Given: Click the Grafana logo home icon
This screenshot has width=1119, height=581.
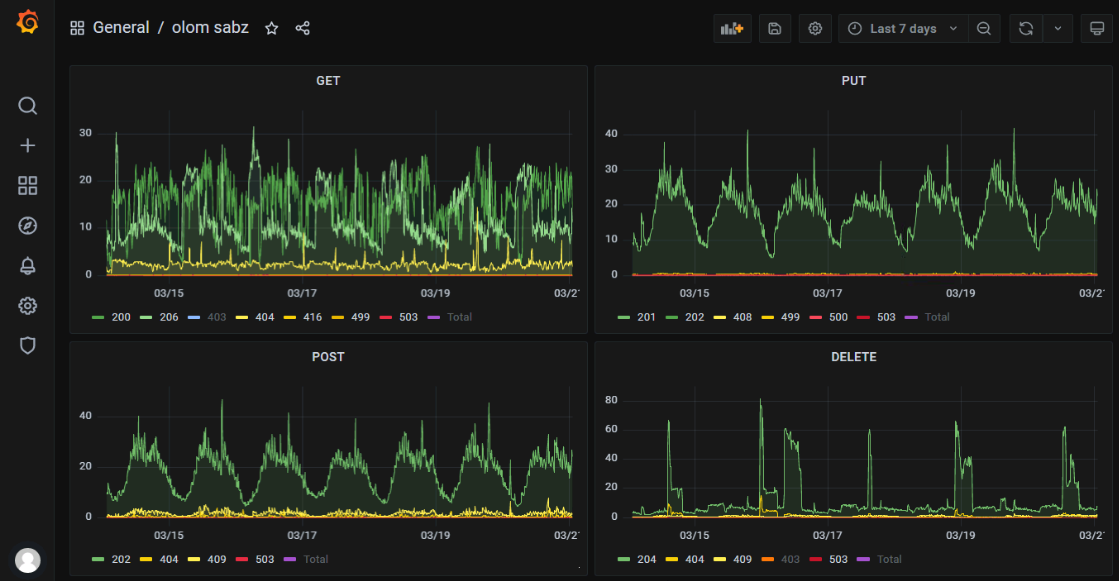Looking at the screenshot, I should (28, 23).
